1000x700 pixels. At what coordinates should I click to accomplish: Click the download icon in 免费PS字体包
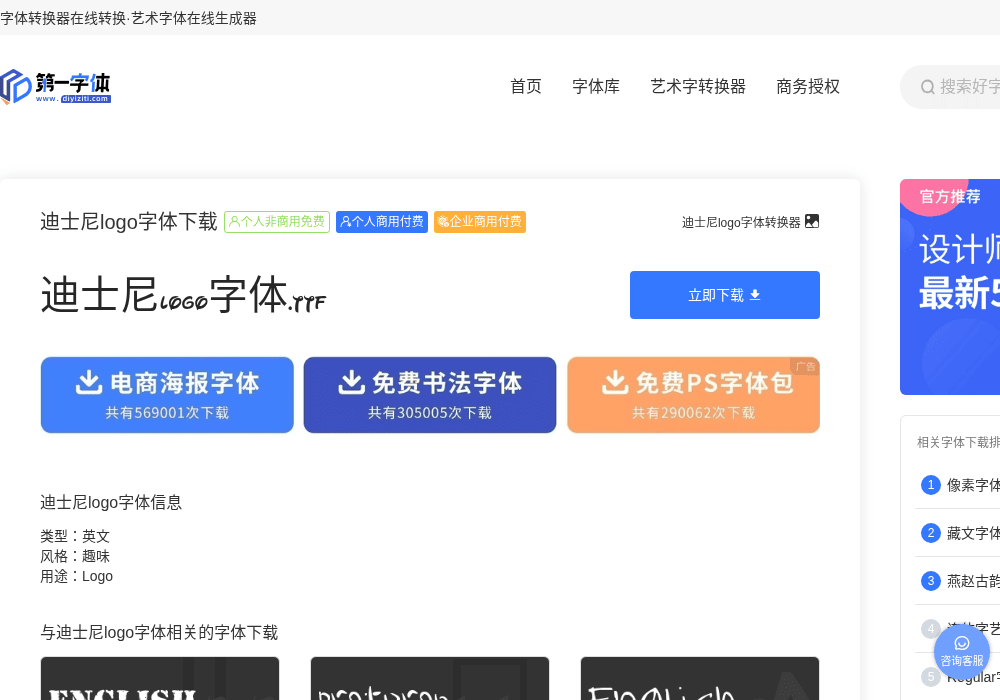tap(615, 383)
